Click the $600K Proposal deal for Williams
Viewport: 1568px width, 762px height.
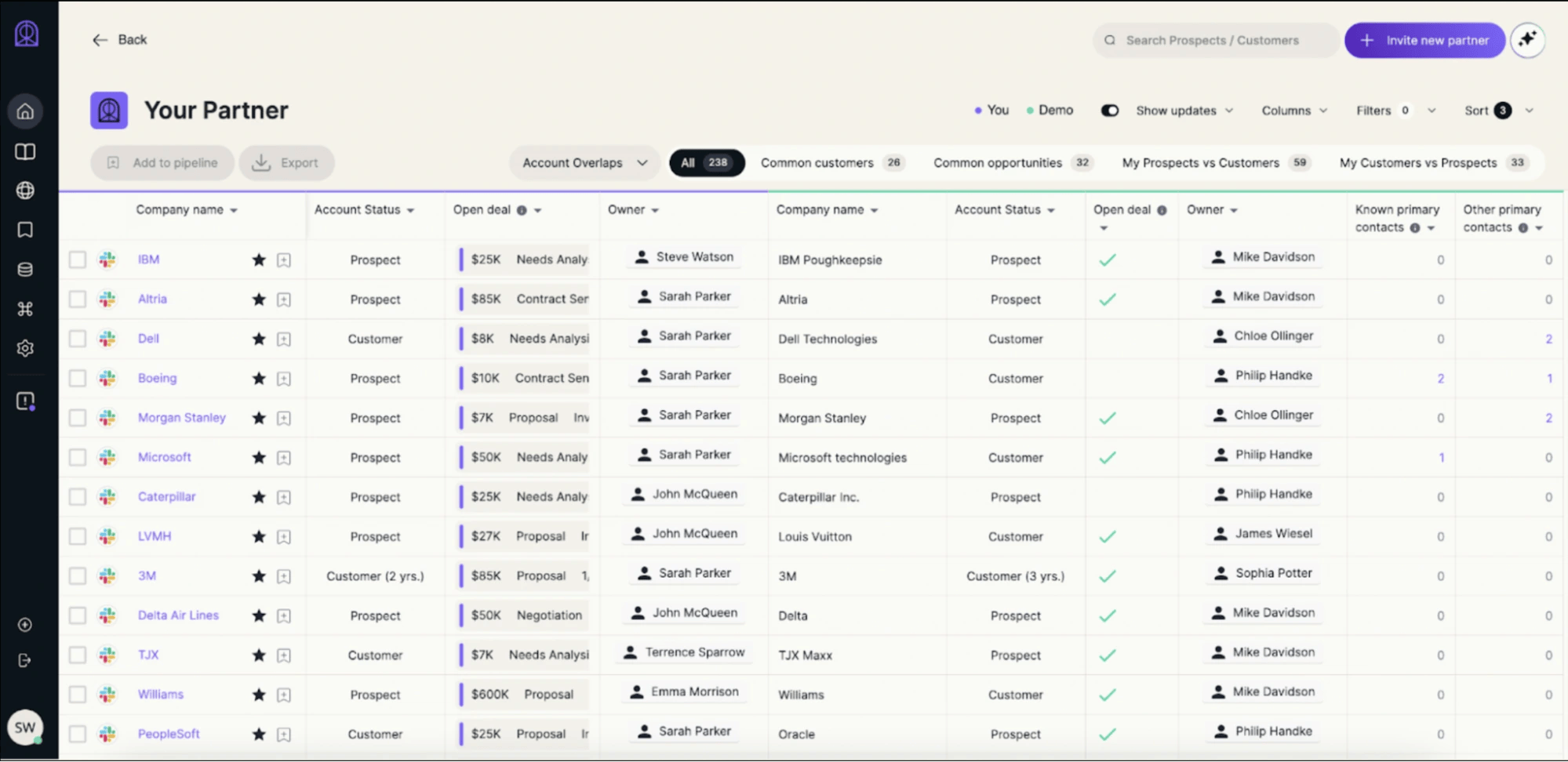[x=523, y=695]
